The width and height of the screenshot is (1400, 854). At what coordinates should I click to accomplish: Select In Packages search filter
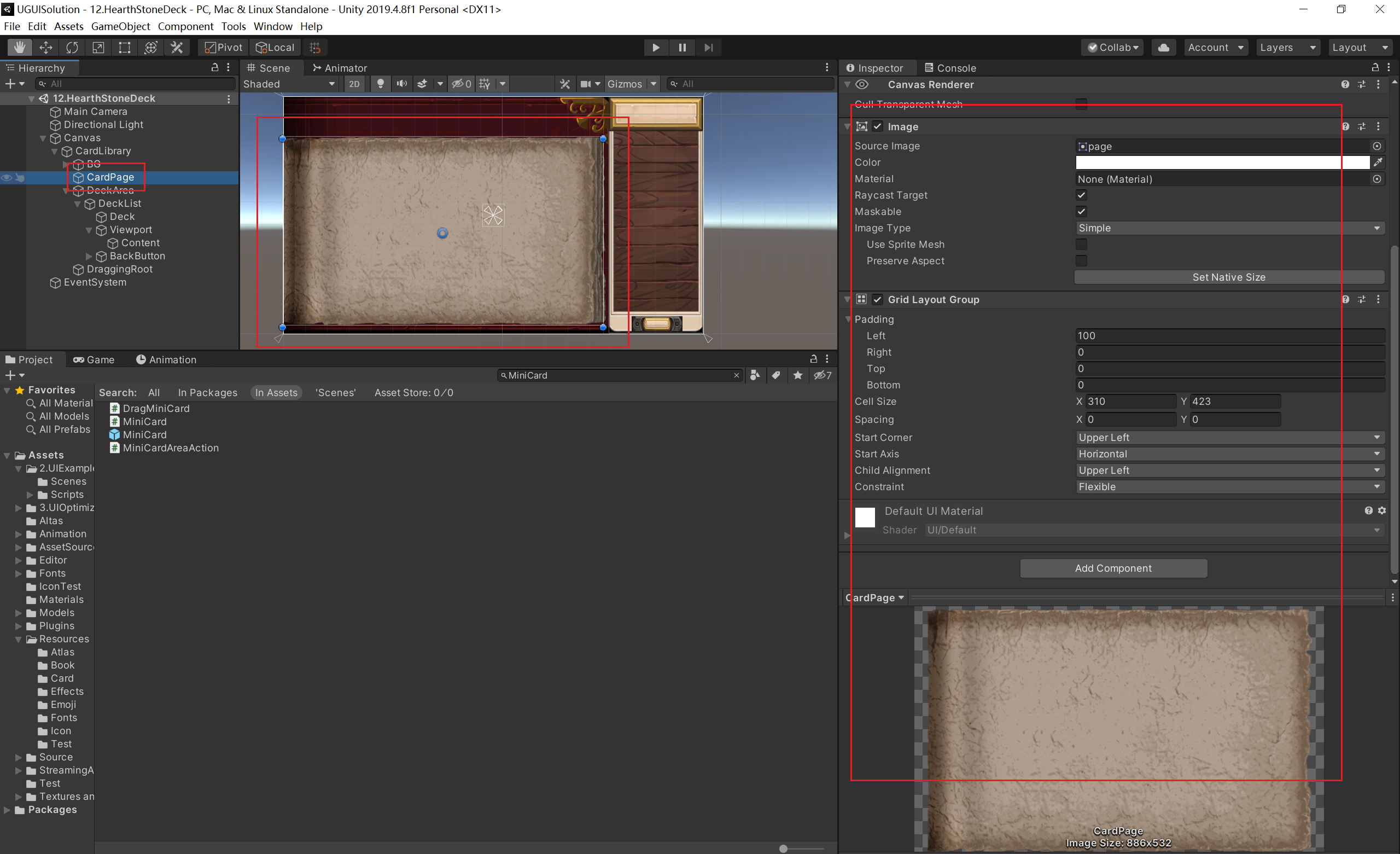pyautogui.click(x=207, y=393)
